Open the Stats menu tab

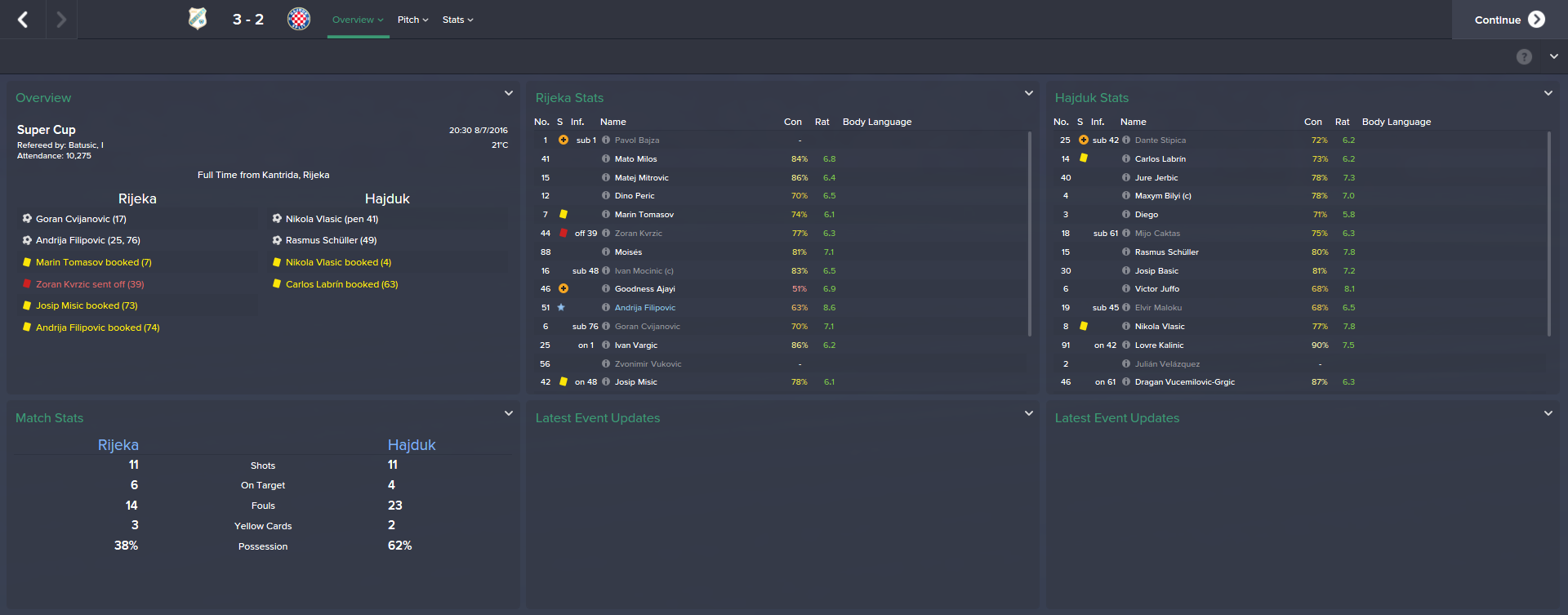457,20
